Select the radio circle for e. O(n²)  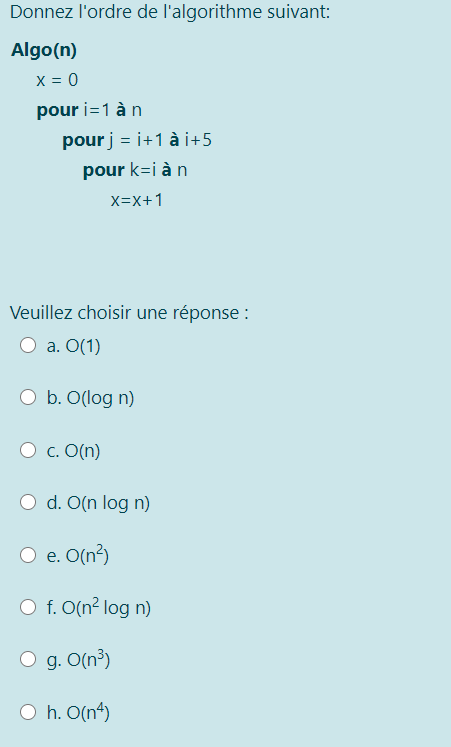[28, 555]
